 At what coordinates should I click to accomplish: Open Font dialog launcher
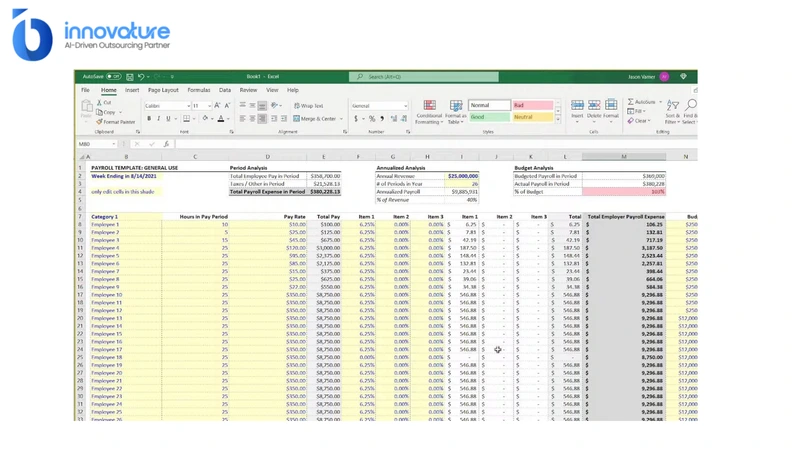[232, 132]
